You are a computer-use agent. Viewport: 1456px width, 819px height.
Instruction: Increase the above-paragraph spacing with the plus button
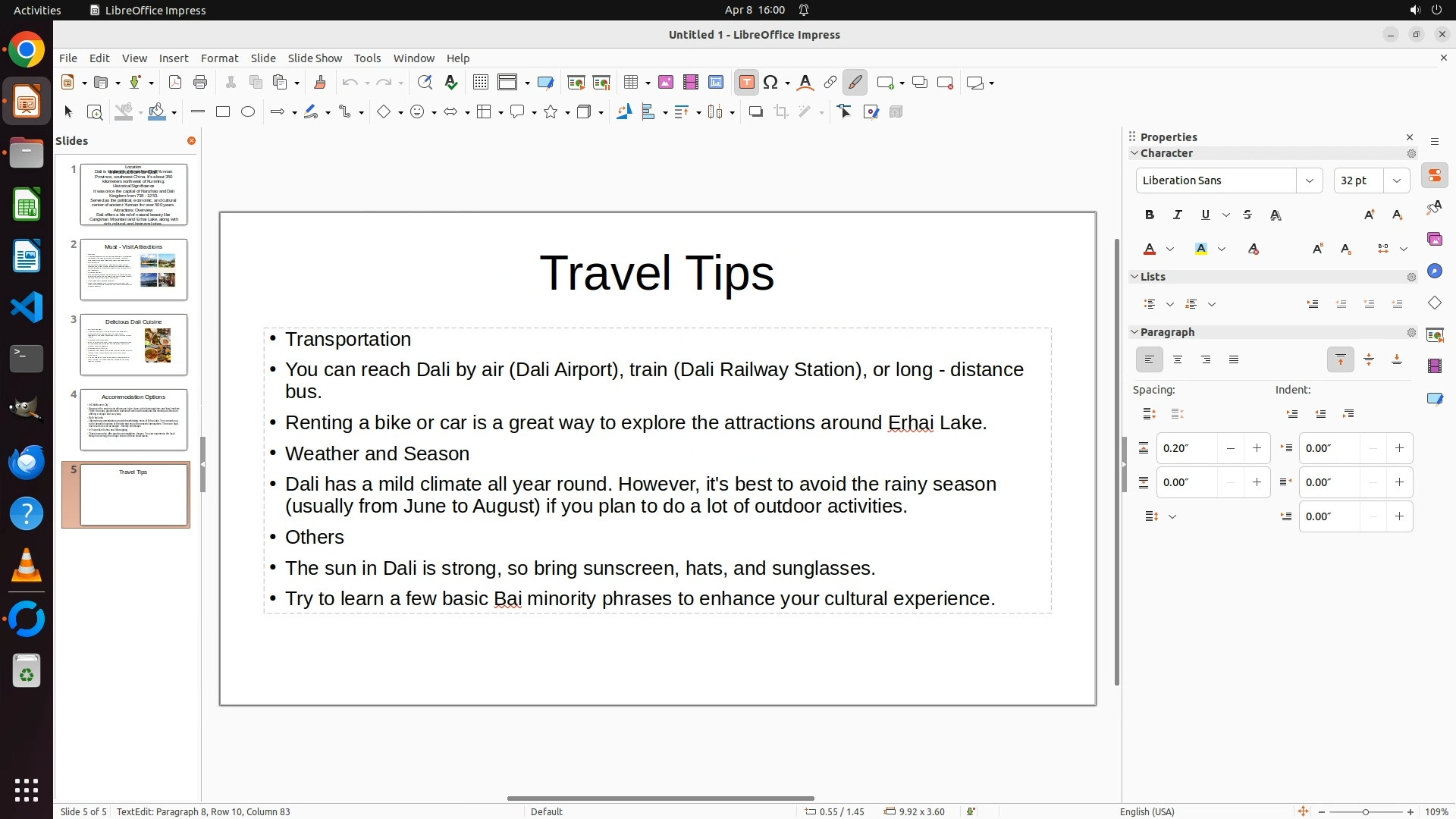[x=1257, y=448]
